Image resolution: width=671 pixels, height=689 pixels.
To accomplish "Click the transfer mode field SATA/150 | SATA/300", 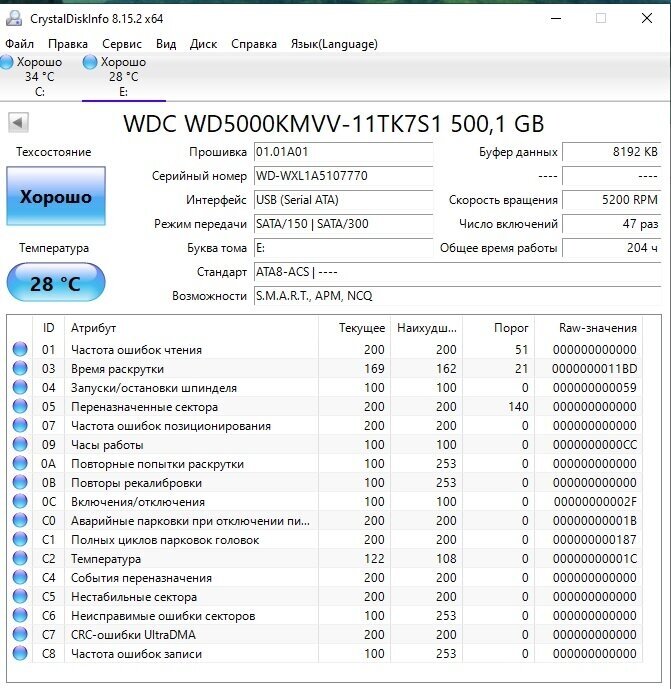I will [x=344, y=224].
